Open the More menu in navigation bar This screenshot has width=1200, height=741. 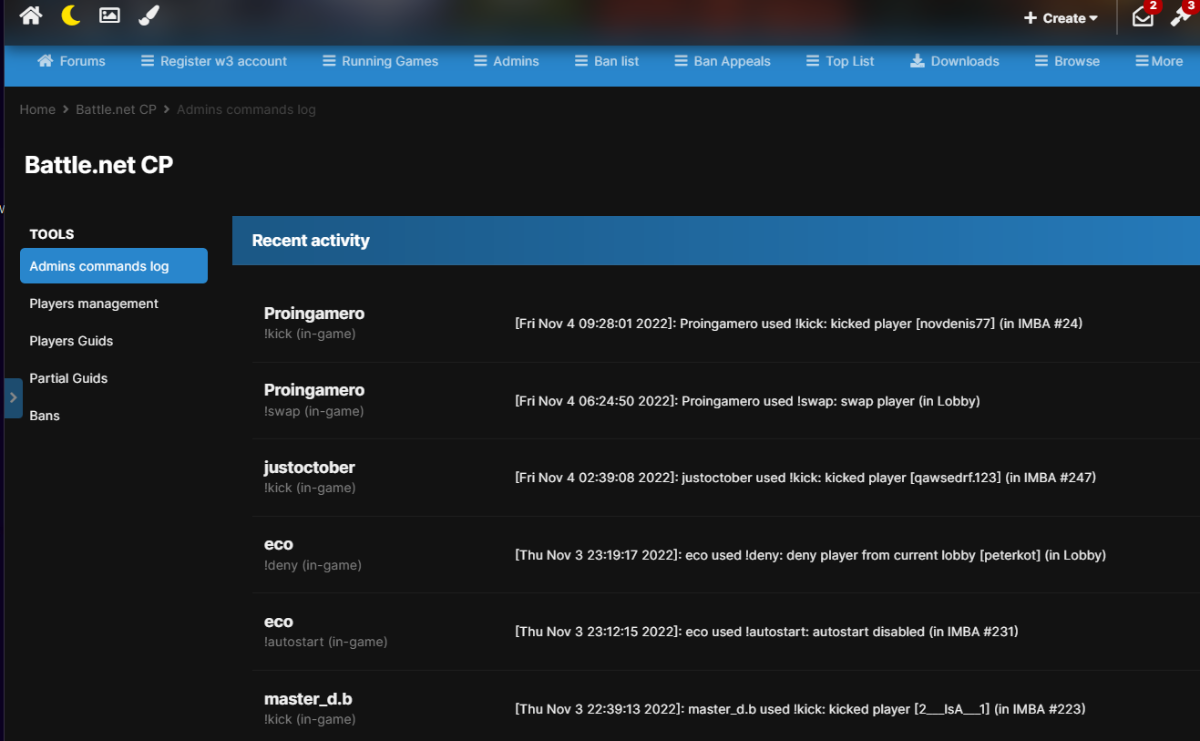[x=1159, y=61]
